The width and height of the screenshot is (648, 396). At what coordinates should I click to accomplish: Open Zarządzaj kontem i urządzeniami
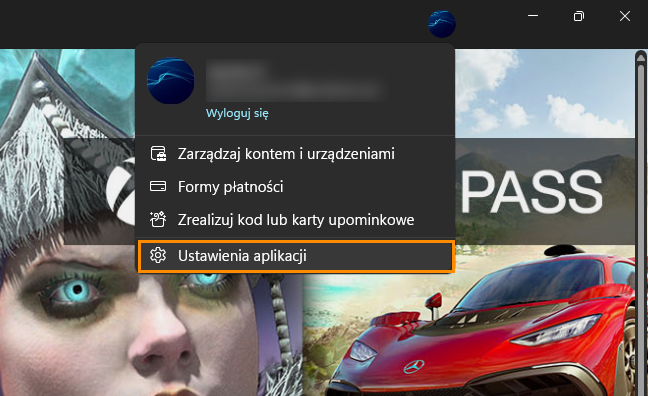tap(295, 154)
